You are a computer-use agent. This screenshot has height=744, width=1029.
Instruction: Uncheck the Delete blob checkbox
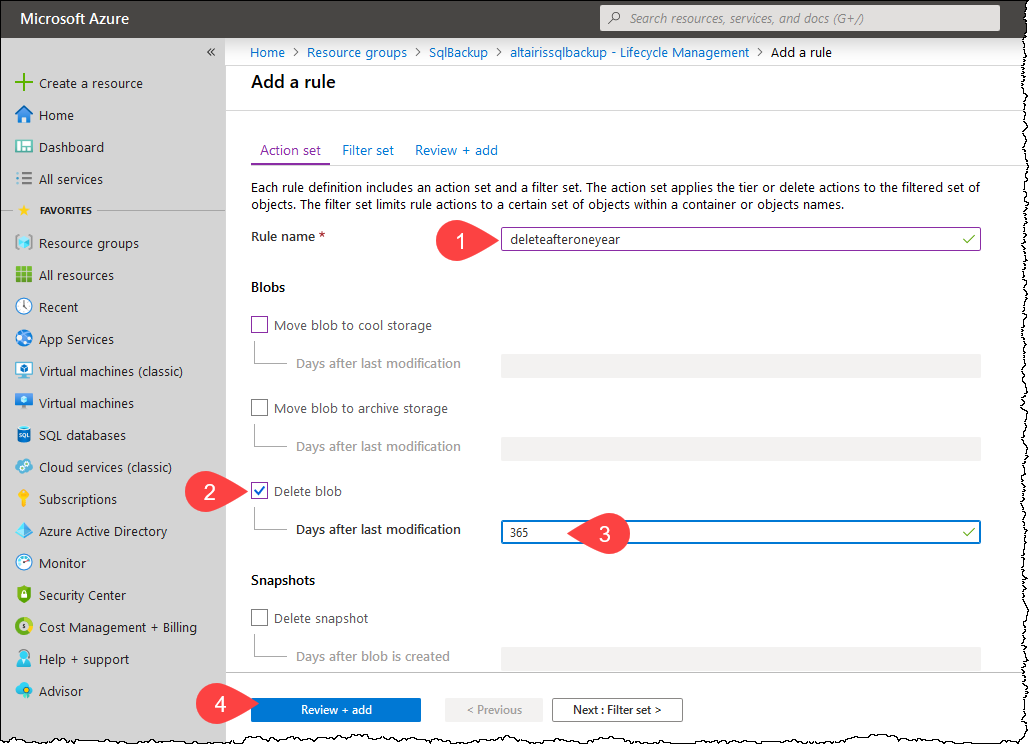click(259, 491)
